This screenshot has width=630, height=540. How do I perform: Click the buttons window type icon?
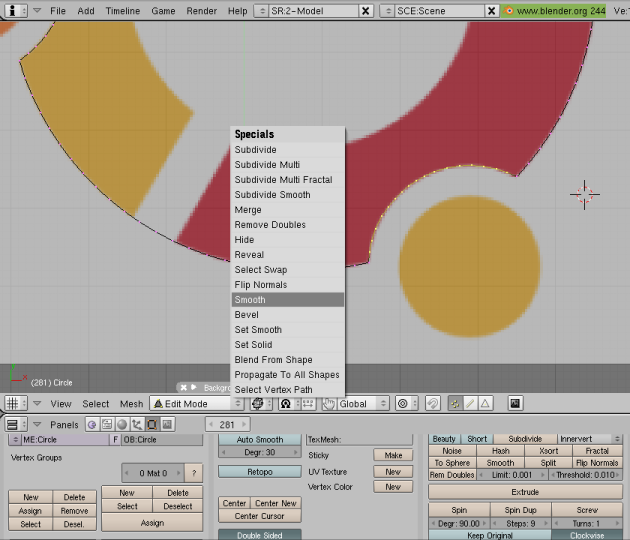pyautogui.click(x=16, y=424)
